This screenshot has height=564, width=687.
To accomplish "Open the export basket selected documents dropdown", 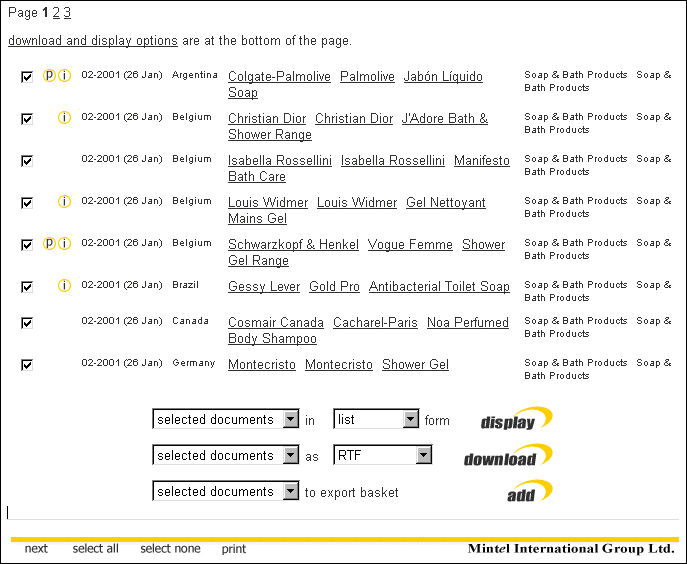I will point(226,491).
